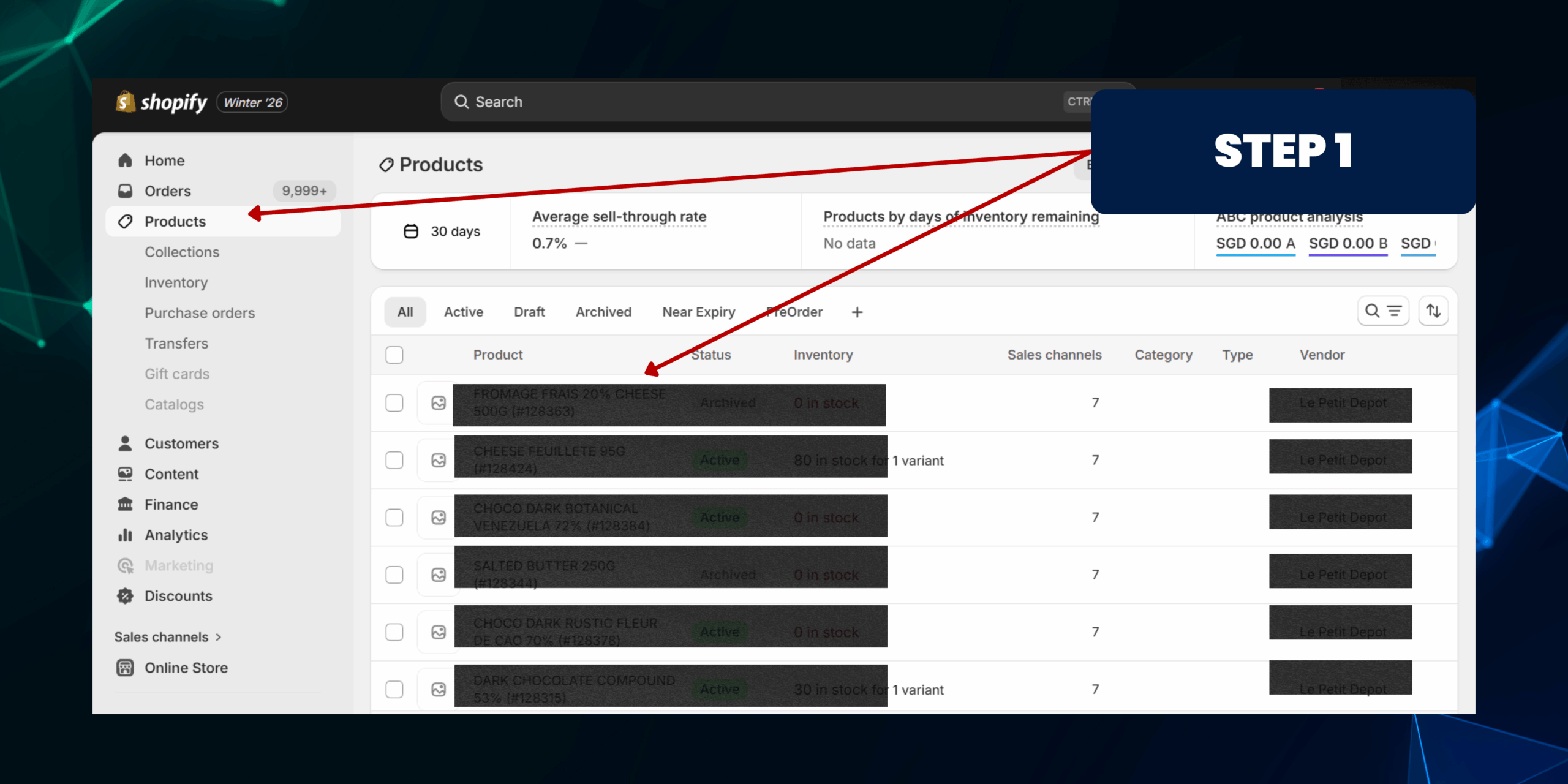Open Discounts badge icon
Viewport: 1568px width, 784px height.
point(126,596)
